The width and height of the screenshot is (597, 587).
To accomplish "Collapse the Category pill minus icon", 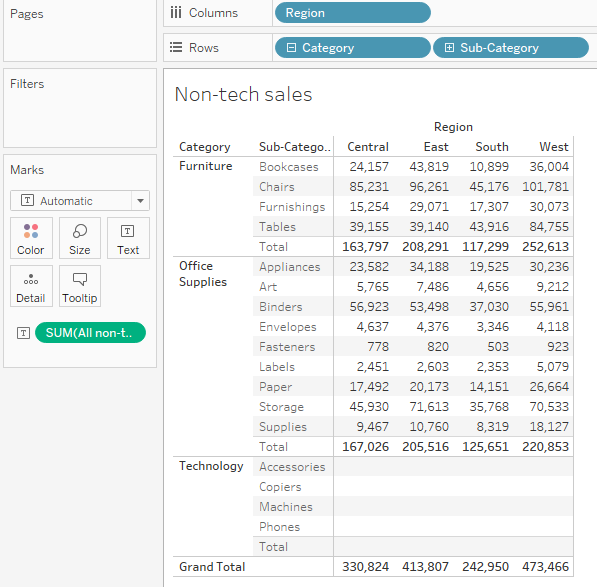I will pyautogui.click(x=291, y=48).
